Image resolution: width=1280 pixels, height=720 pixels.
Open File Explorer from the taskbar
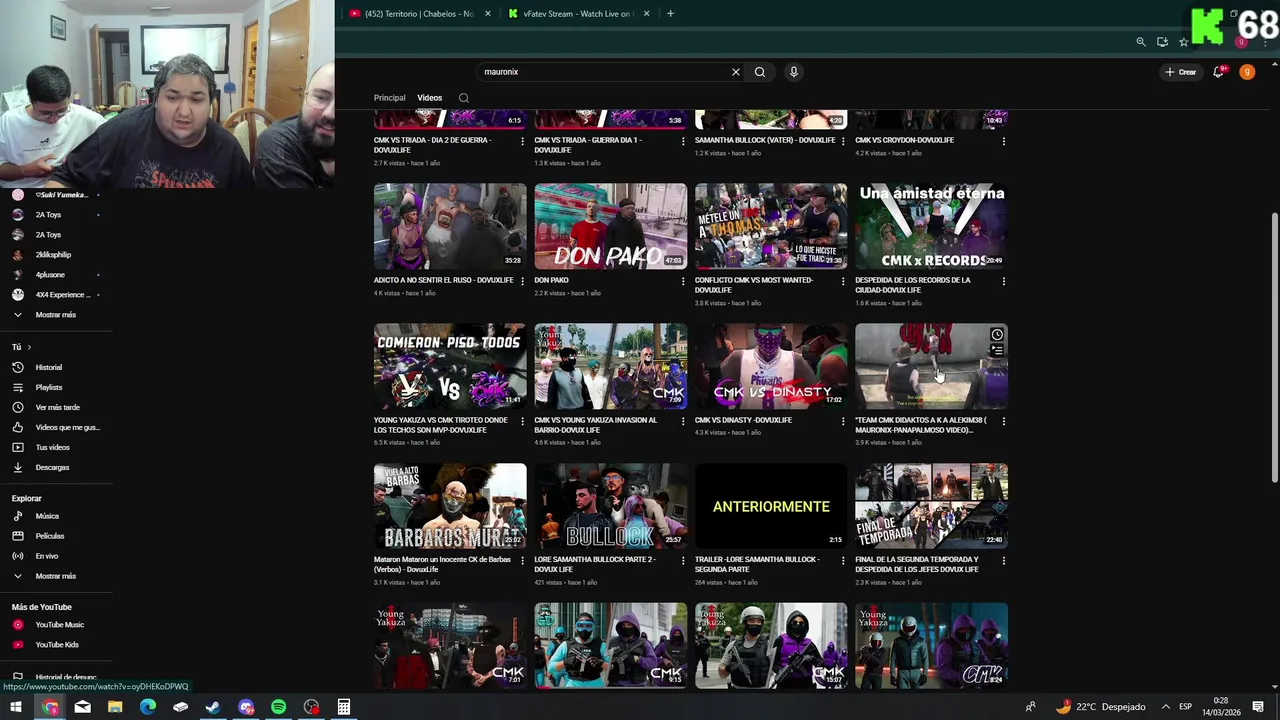click(x=115, y=707)
